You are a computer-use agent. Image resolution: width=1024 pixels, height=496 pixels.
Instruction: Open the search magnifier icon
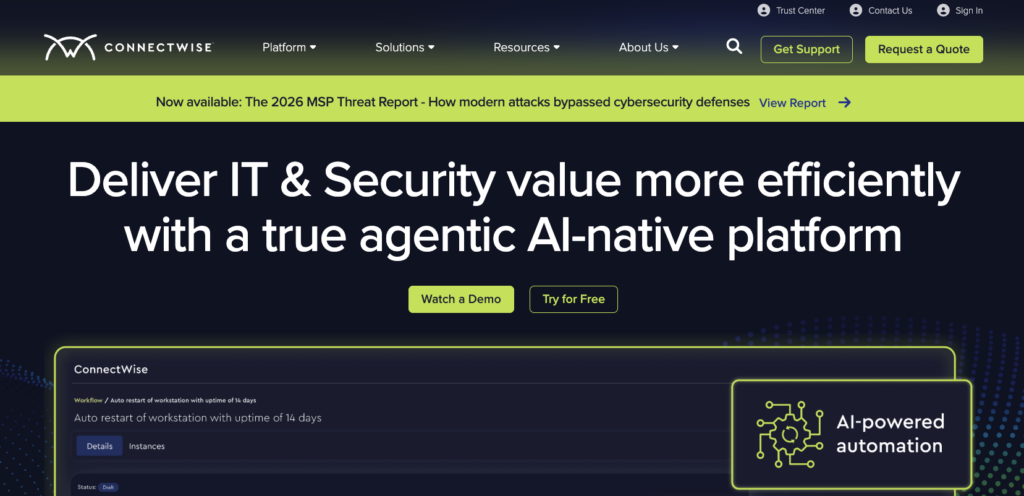tap(734, 47)
